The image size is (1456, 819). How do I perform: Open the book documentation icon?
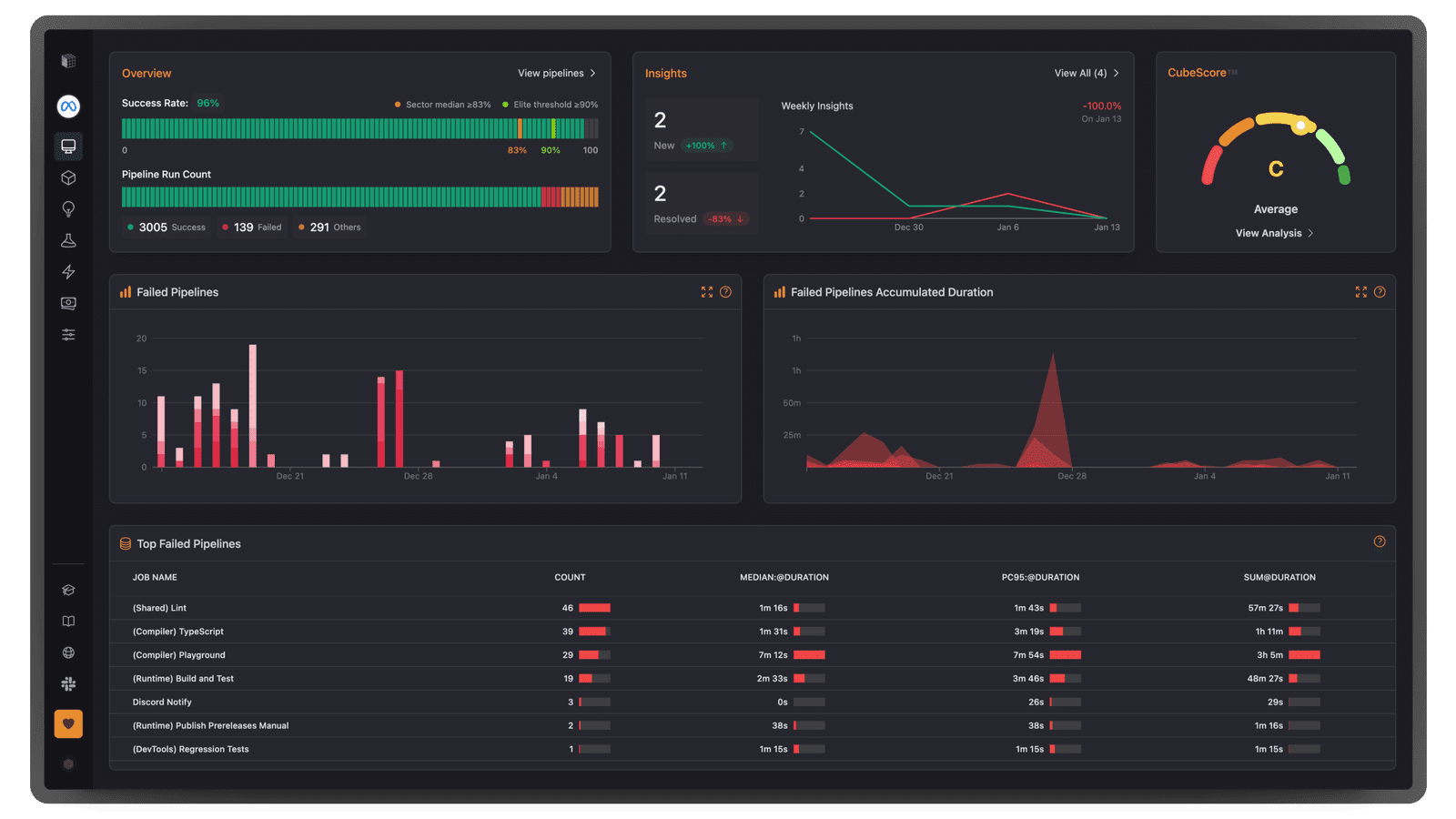pos(68,622)
